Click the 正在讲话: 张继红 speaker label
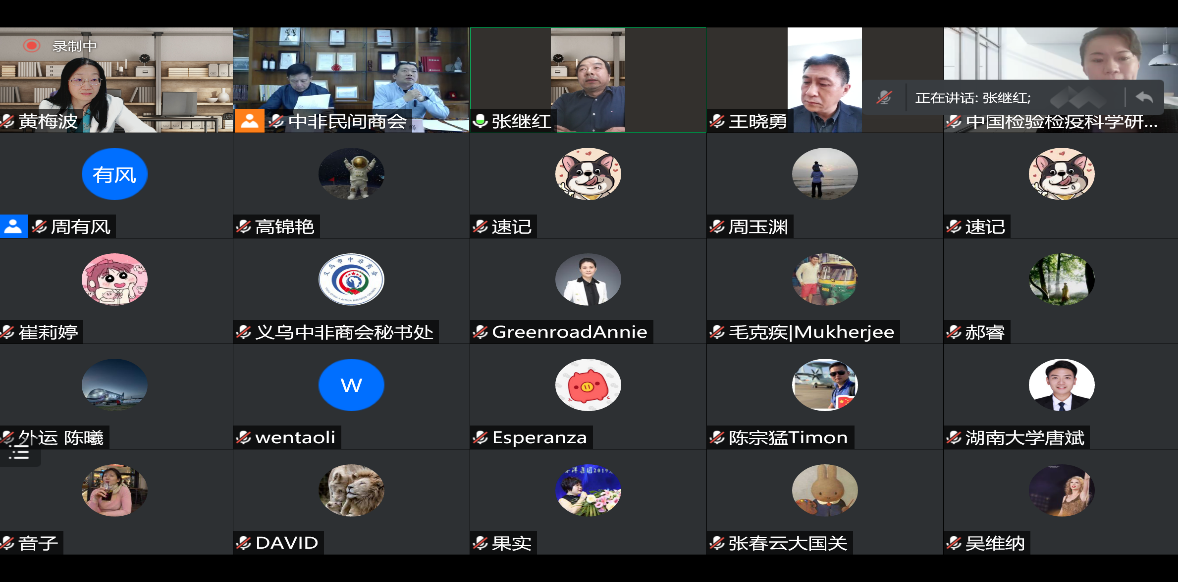The width and height of the screenshot is (1178, 582). click(x=972, y=98)
